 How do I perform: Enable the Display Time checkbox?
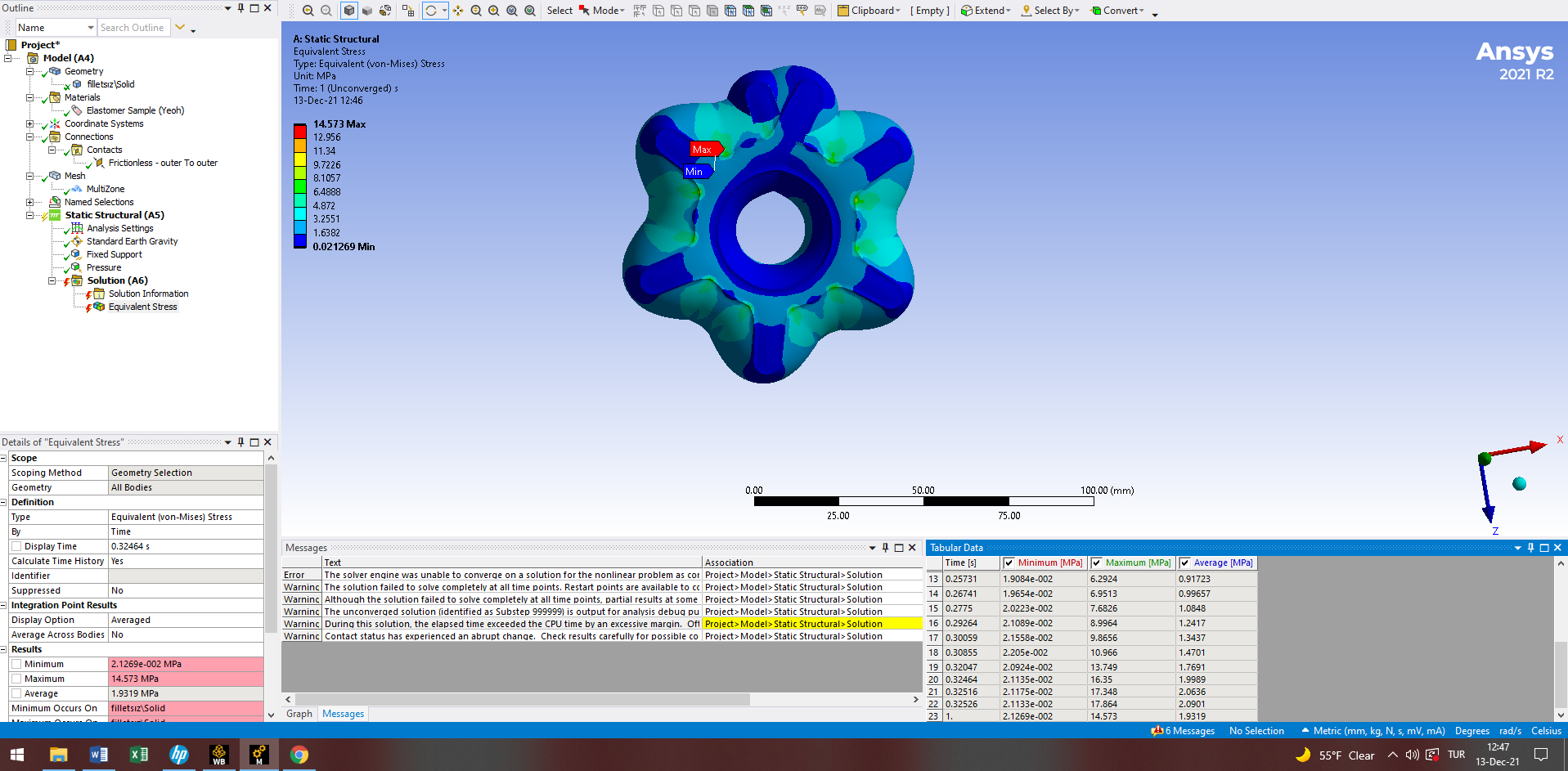16,546
